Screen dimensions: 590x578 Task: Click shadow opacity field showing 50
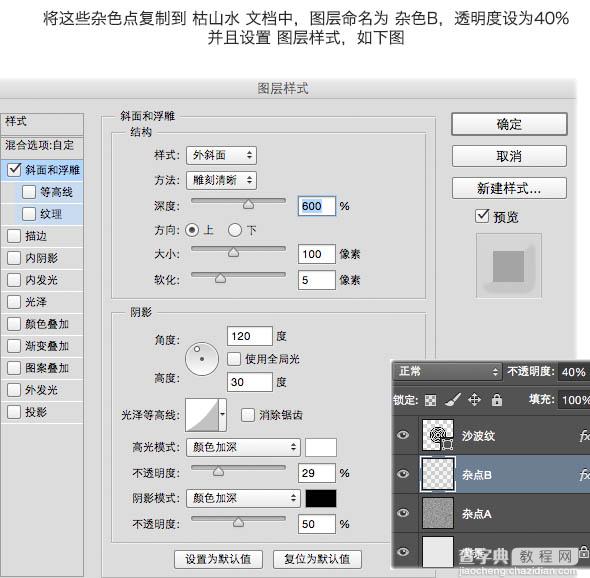[x=316, y=524]
